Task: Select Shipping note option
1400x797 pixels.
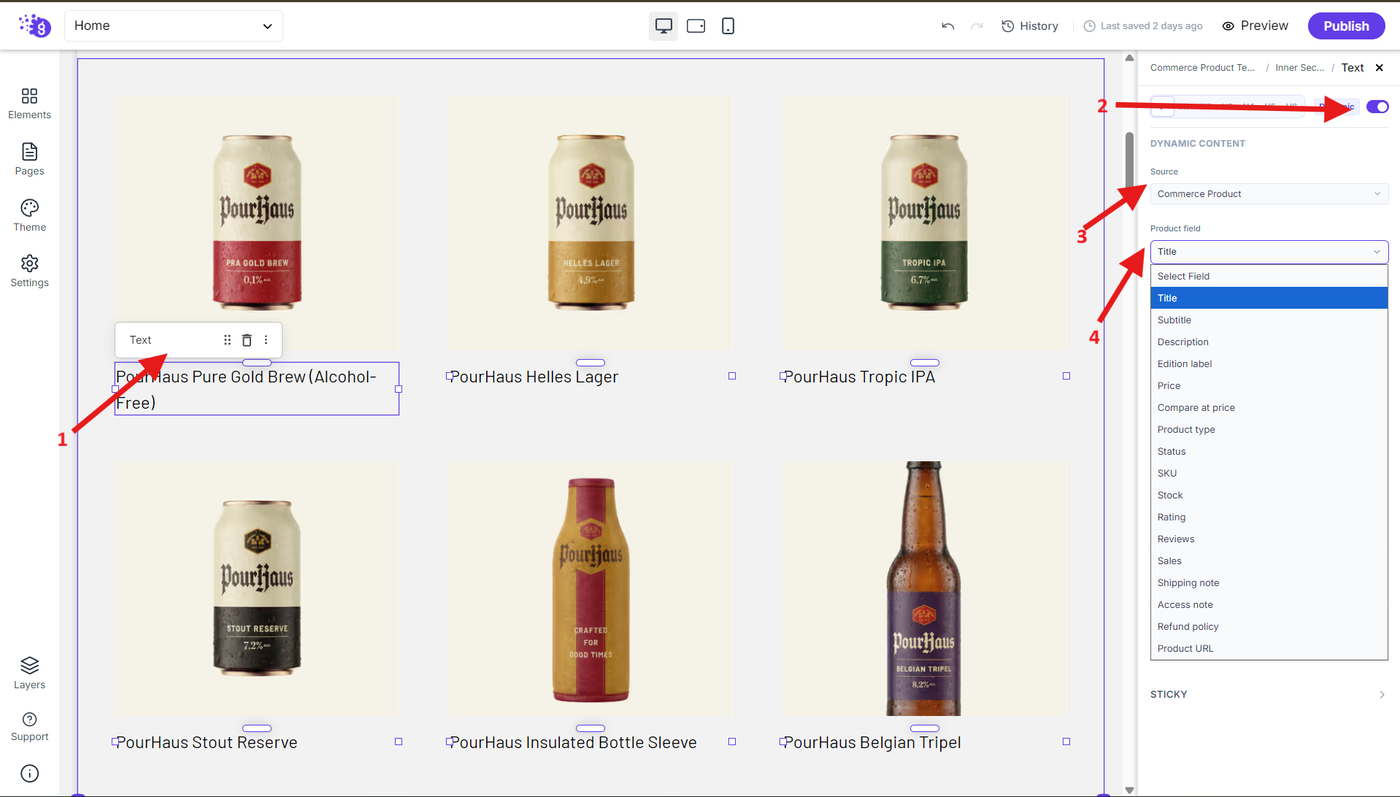Action: pyautogui.click(x=1269, y=583)
